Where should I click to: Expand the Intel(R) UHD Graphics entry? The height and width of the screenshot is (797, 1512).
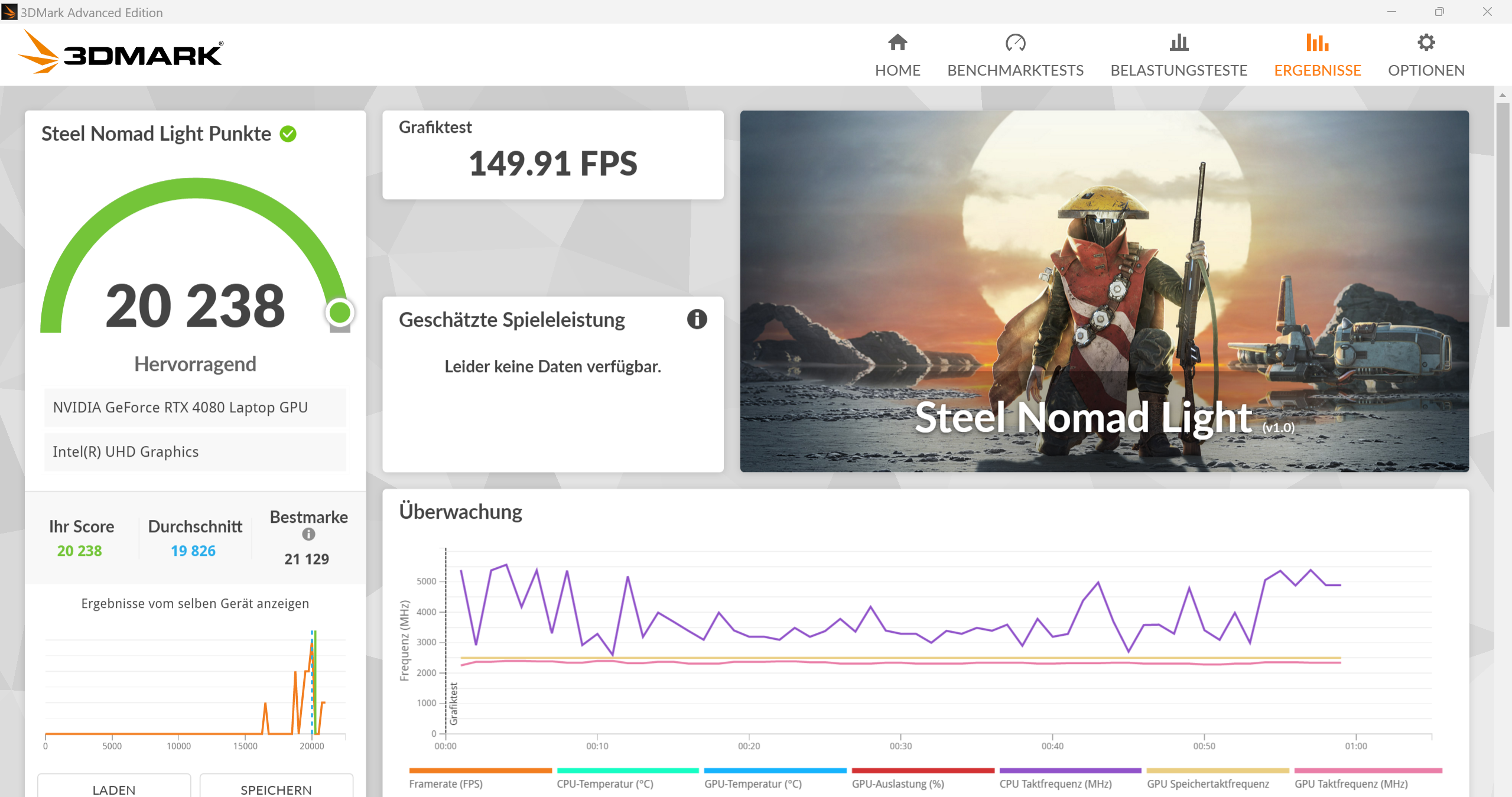pyautogui.click(x=195, y=452)
